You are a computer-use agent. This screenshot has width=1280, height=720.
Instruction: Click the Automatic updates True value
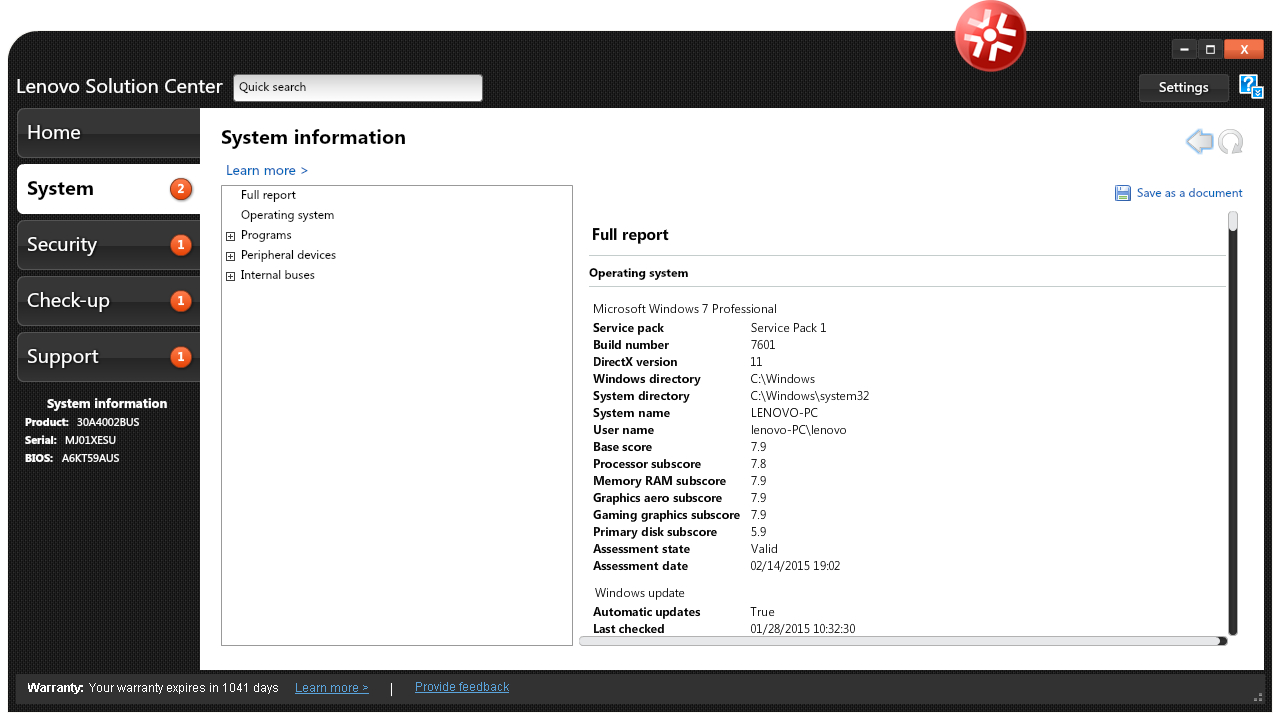pos(762,612)
